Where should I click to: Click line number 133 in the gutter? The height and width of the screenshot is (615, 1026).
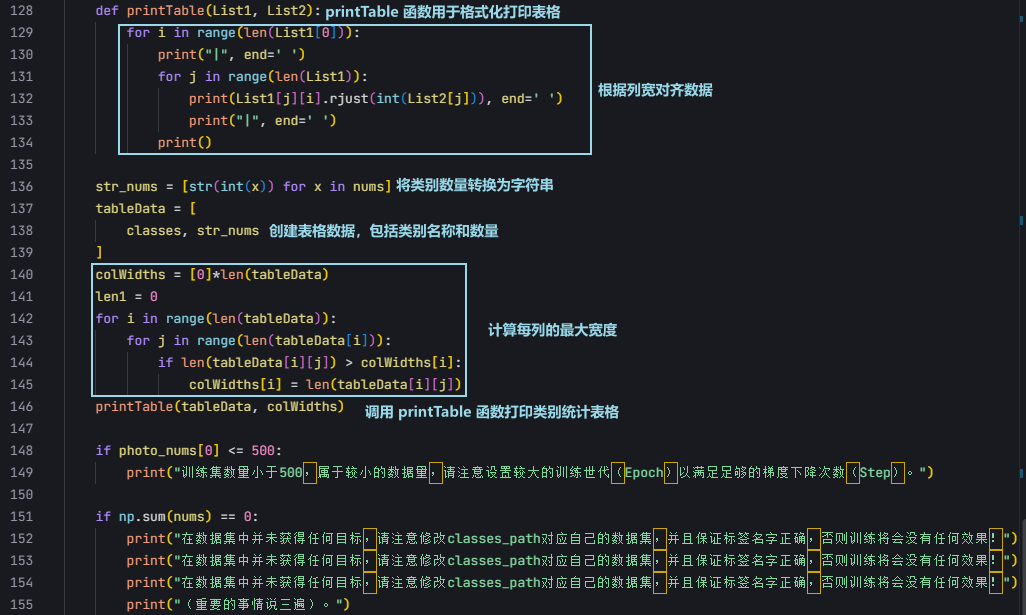[x=22, y=120]
